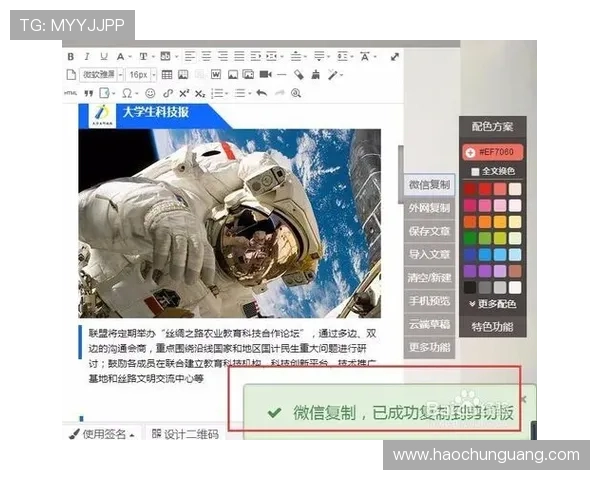Align text to the left
This screenshot has width=600, height=480.
(190, 57)
